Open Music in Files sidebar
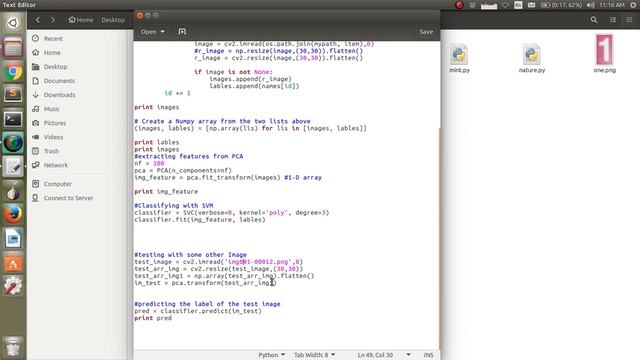The image size is (640, 360). tap(51, 109)
